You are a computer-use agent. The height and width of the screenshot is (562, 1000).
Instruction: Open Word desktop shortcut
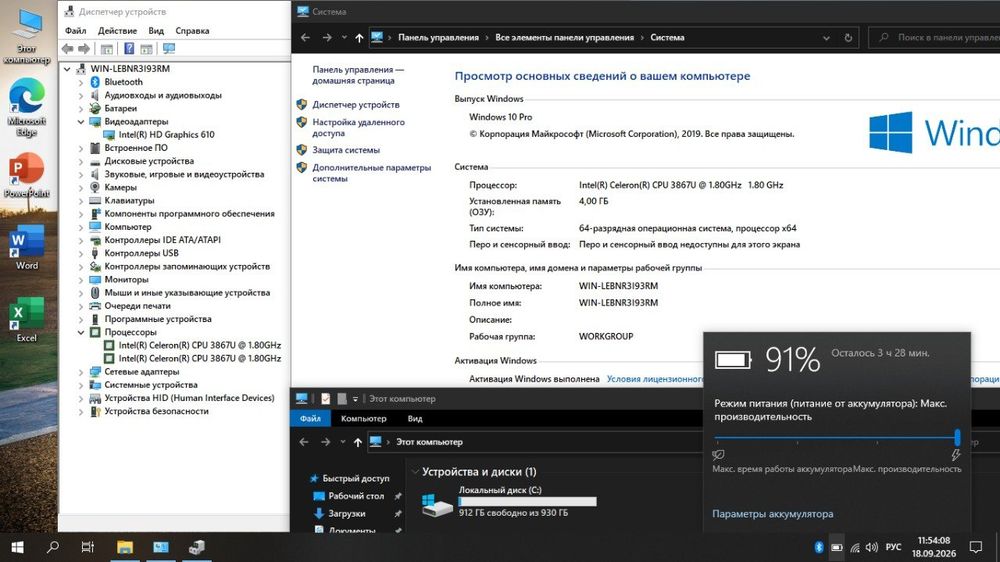[x=27, y=248]
